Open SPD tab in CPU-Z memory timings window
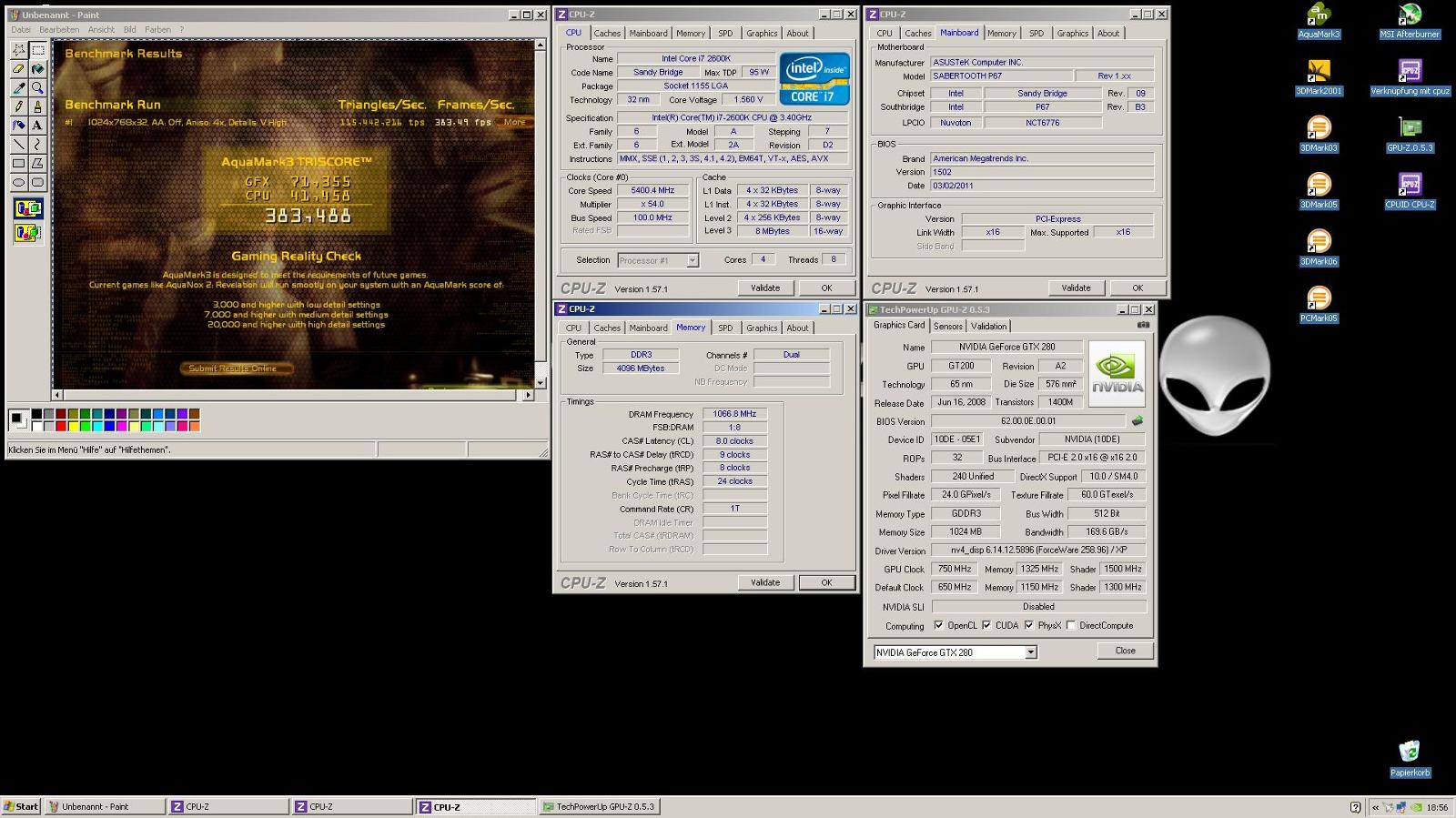1456x818 pixels. (x=725, y=328)
